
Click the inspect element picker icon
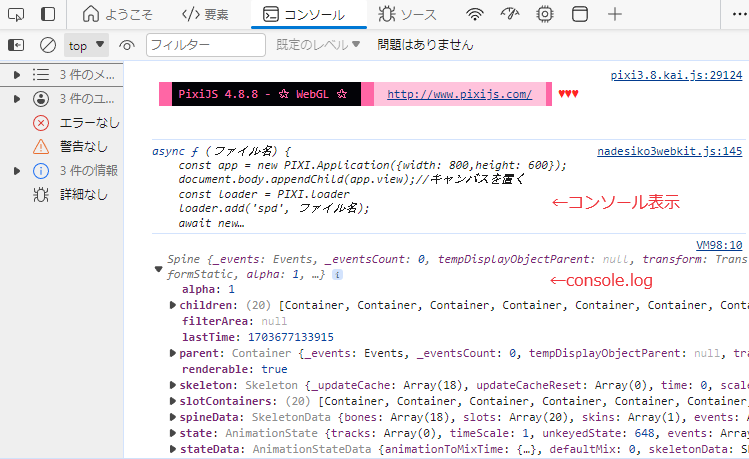click(x=16, y=14)
